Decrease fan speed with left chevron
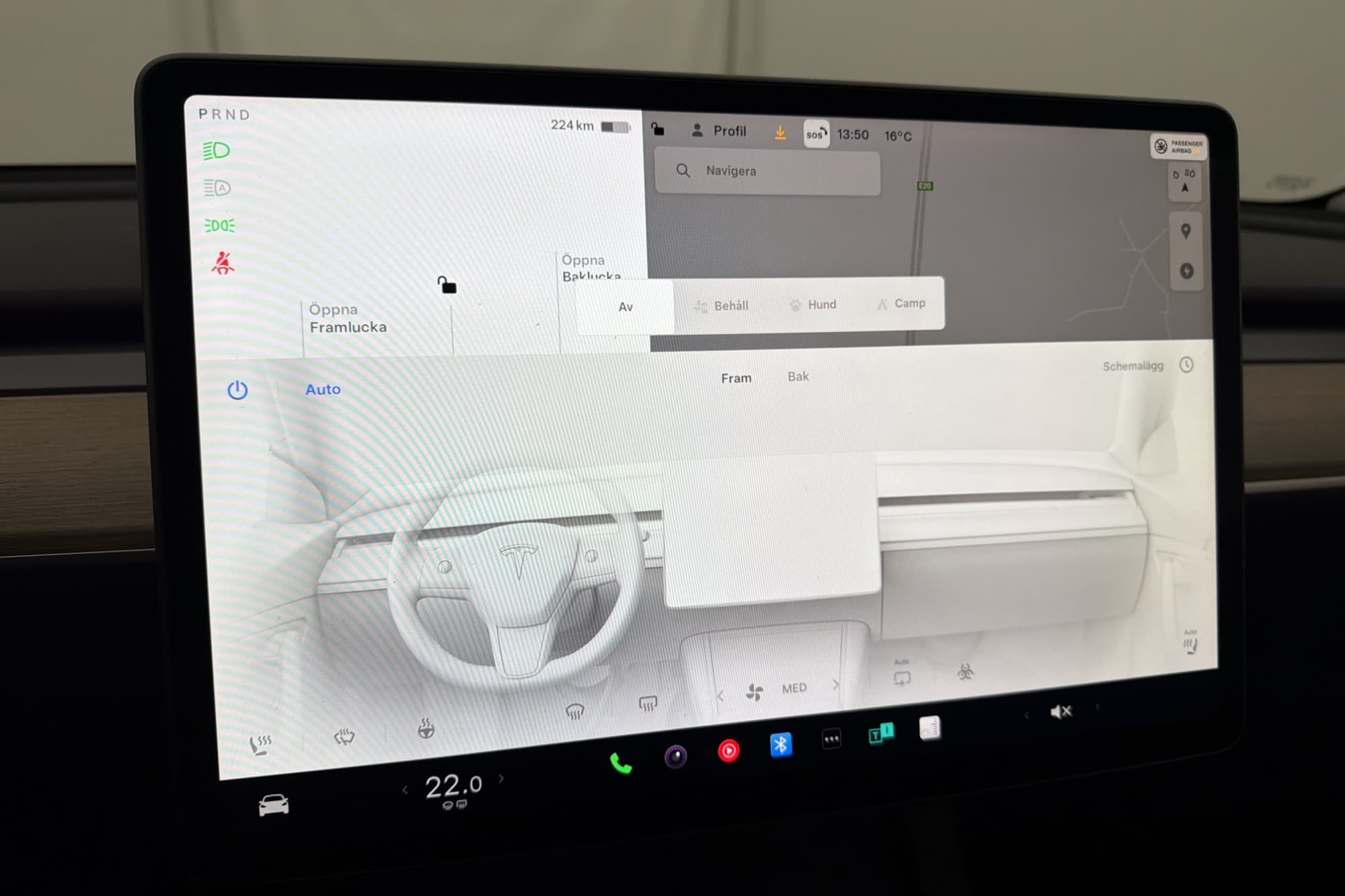The width and height of the screenshot is (1345, 896). pos(720,696)
